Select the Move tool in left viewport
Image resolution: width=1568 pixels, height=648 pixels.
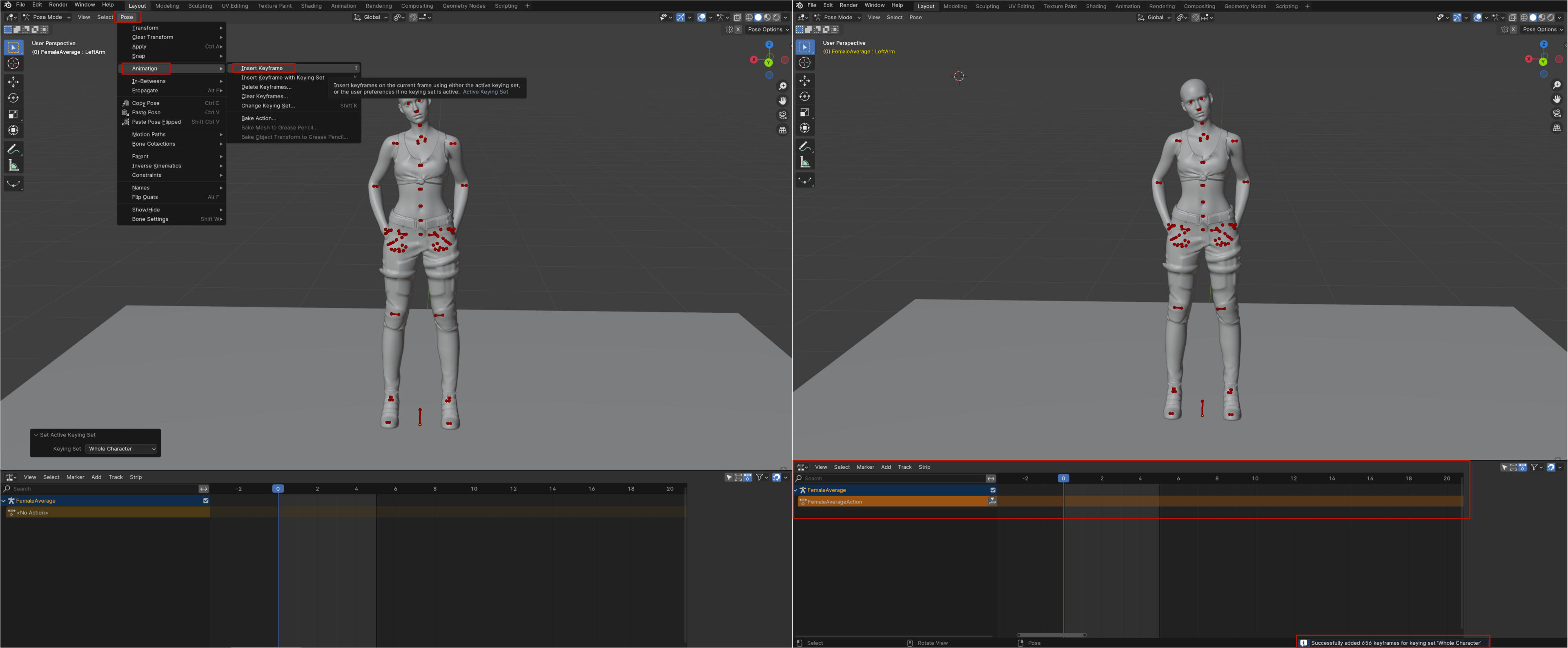pyautogui.click(x=13, y=82)
